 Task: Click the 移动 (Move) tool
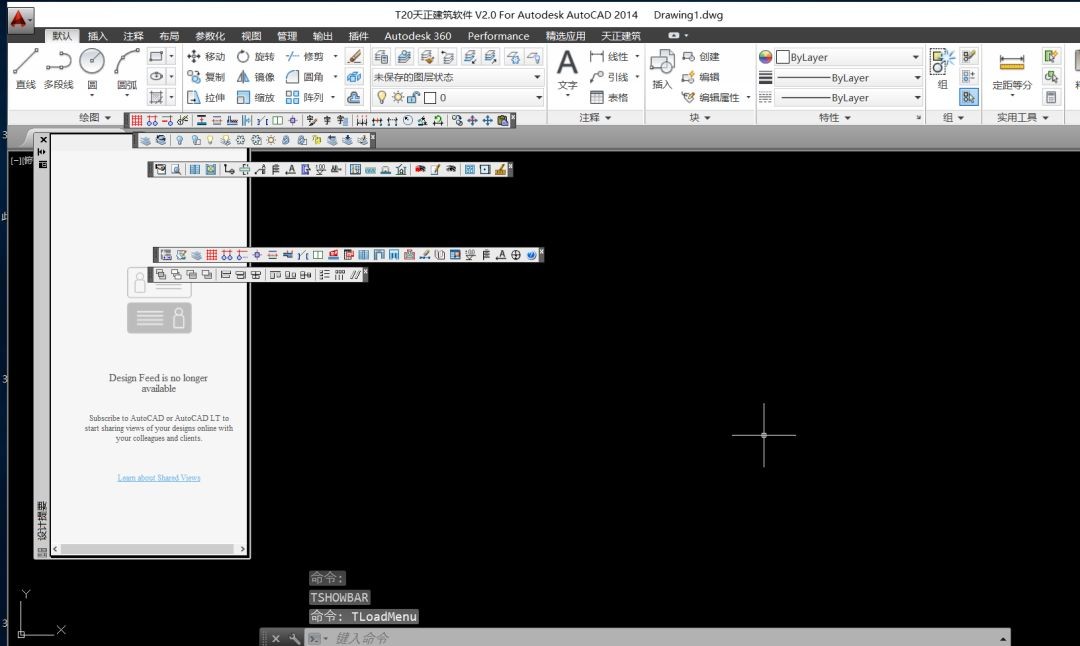point(206,56)
